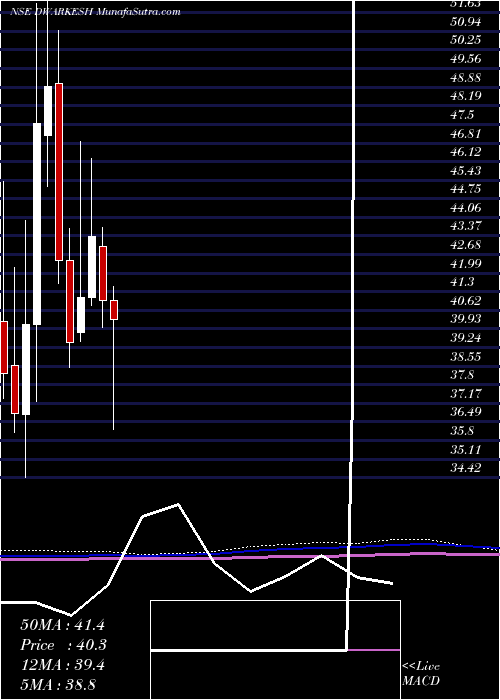The height and width of the screenshot is (700, 500).
Task: Click the 39.24 price axis label
Action: click(465, 338)
